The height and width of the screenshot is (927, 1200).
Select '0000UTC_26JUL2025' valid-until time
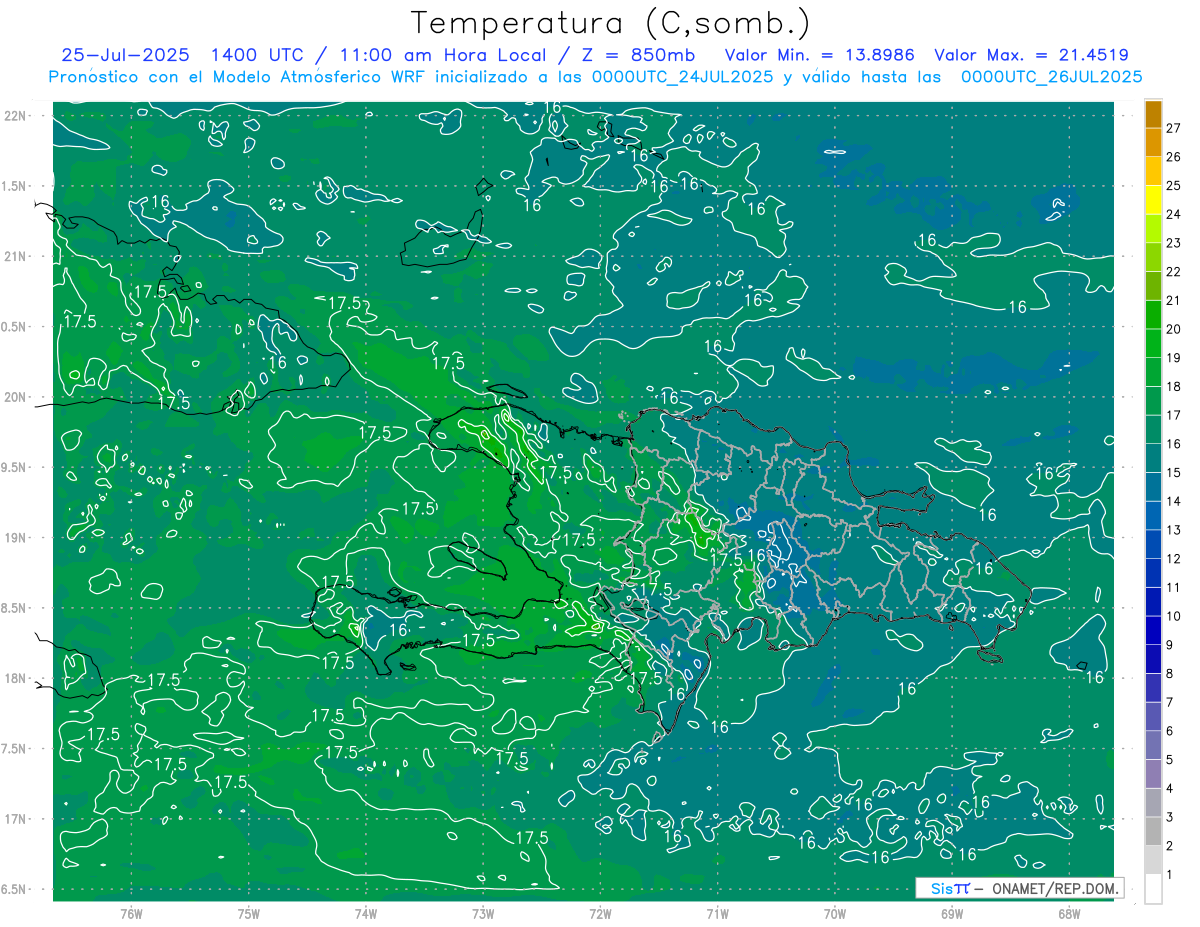(1052, 77)
